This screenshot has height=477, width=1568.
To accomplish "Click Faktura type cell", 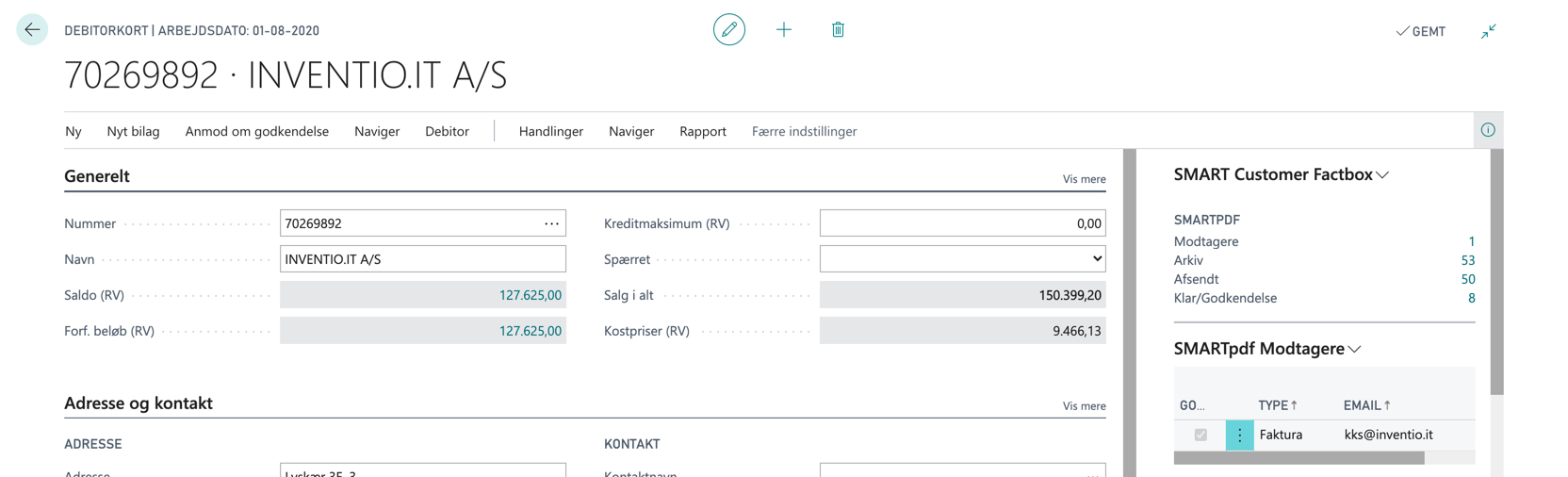I will point(1281,435).
